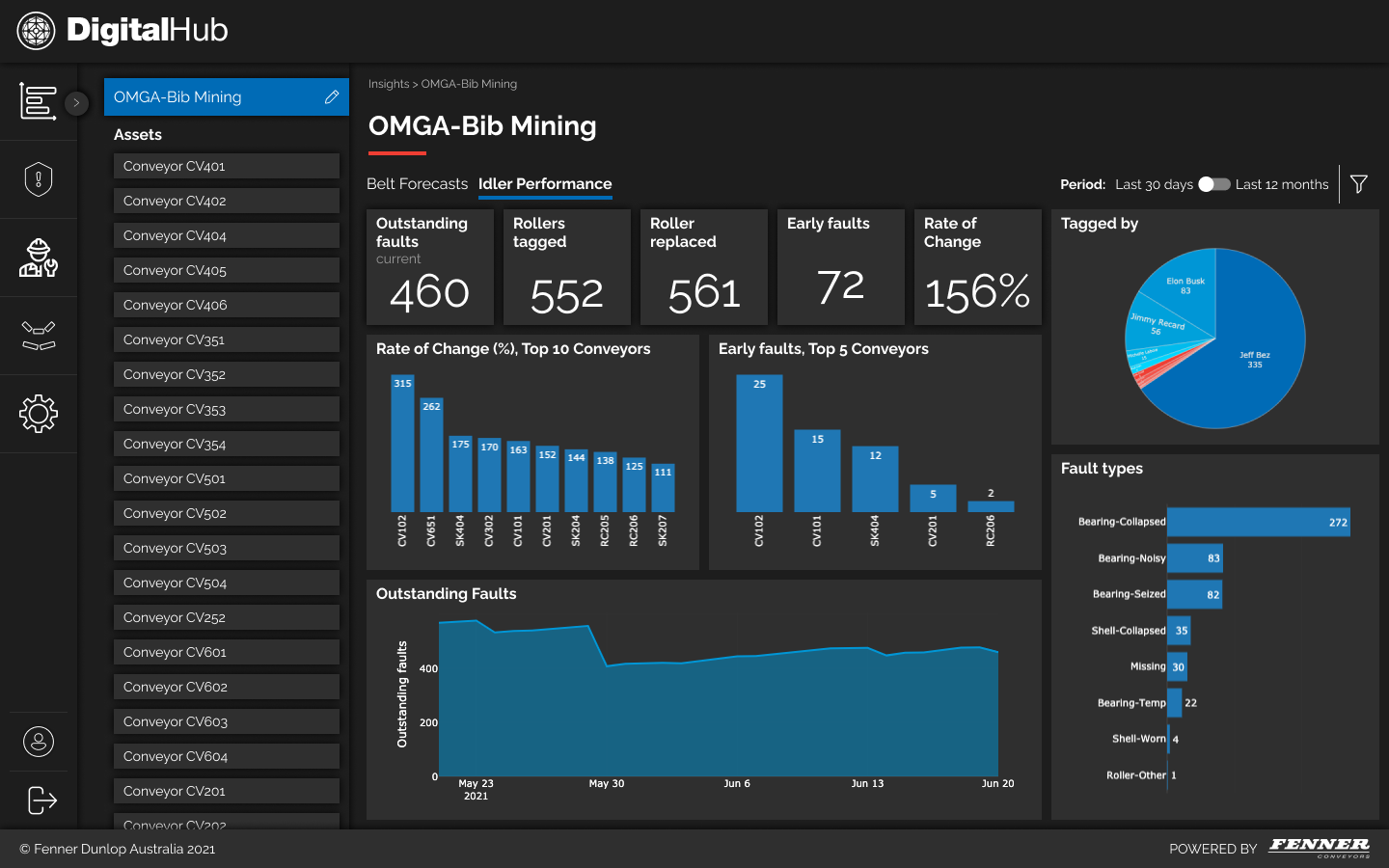1389x868 pixels.
Task: Toggle period between 30 days and 12 months
Action: click(1214, 184)
